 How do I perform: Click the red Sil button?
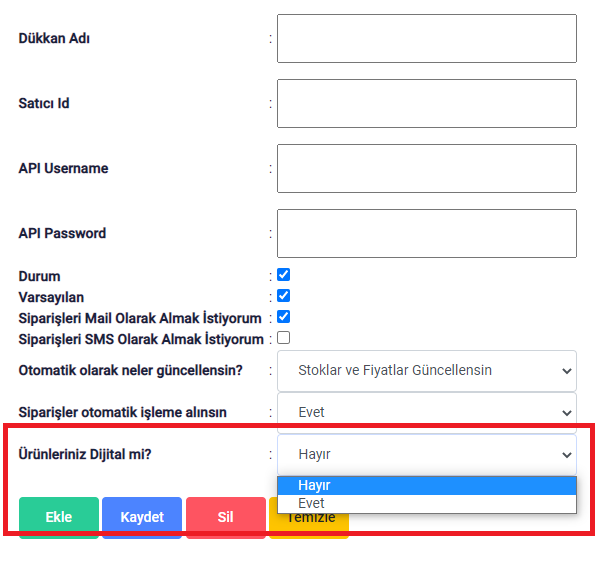(226, 517)
